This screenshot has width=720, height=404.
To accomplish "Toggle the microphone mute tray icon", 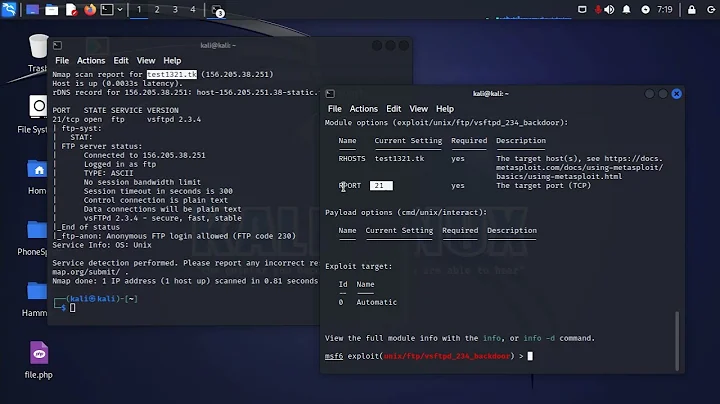I will [x=598, y=9].
